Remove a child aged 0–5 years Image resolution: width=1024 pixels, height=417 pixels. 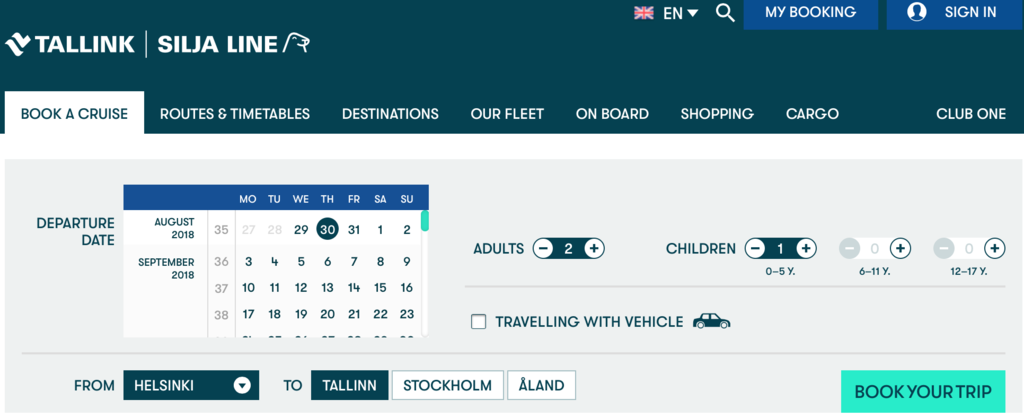[755, 248]
